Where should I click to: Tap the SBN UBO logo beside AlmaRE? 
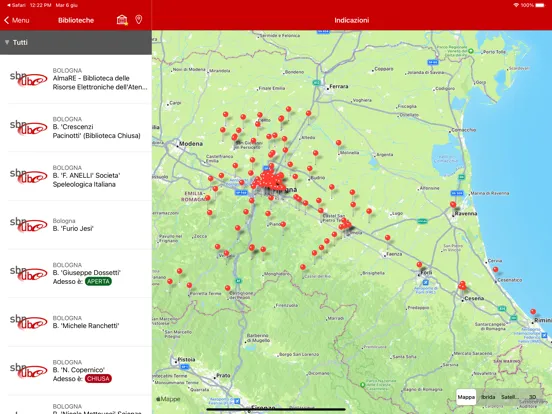point(28,79)
